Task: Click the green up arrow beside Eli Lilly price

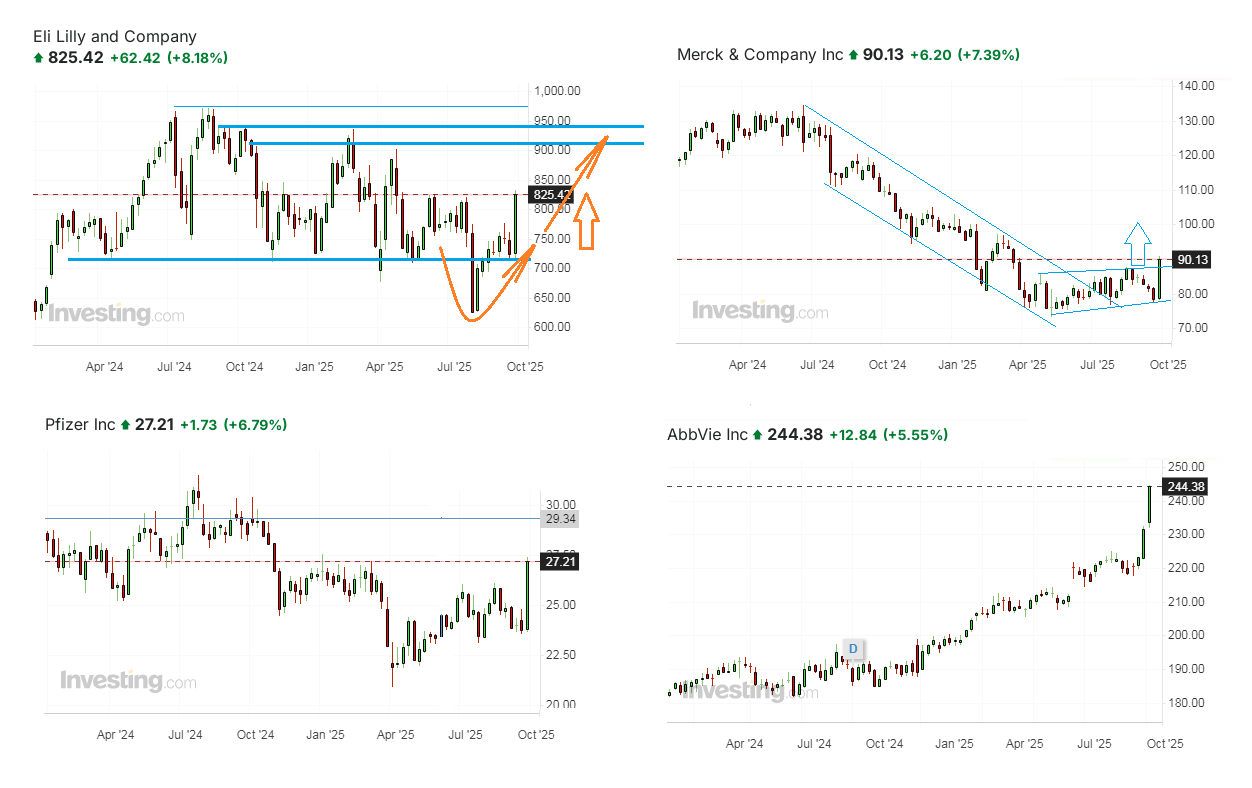Action: tap(38, 59)
